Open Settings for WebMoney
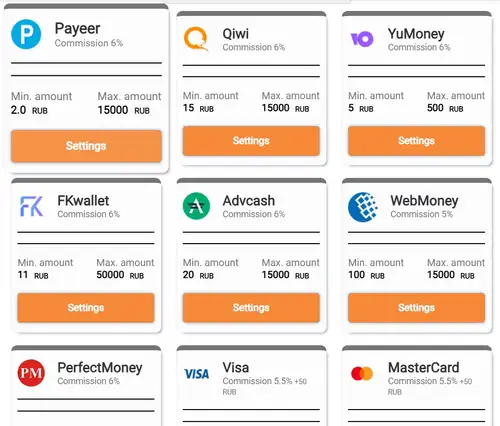 [x=417, y=308]
